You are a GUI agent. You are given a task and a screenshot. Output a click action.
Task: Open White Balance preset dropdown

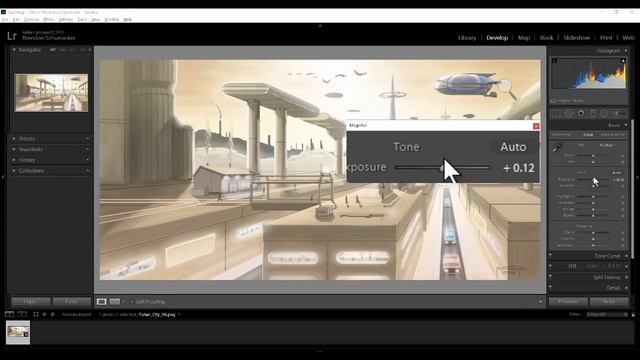[x=607, y=145]
